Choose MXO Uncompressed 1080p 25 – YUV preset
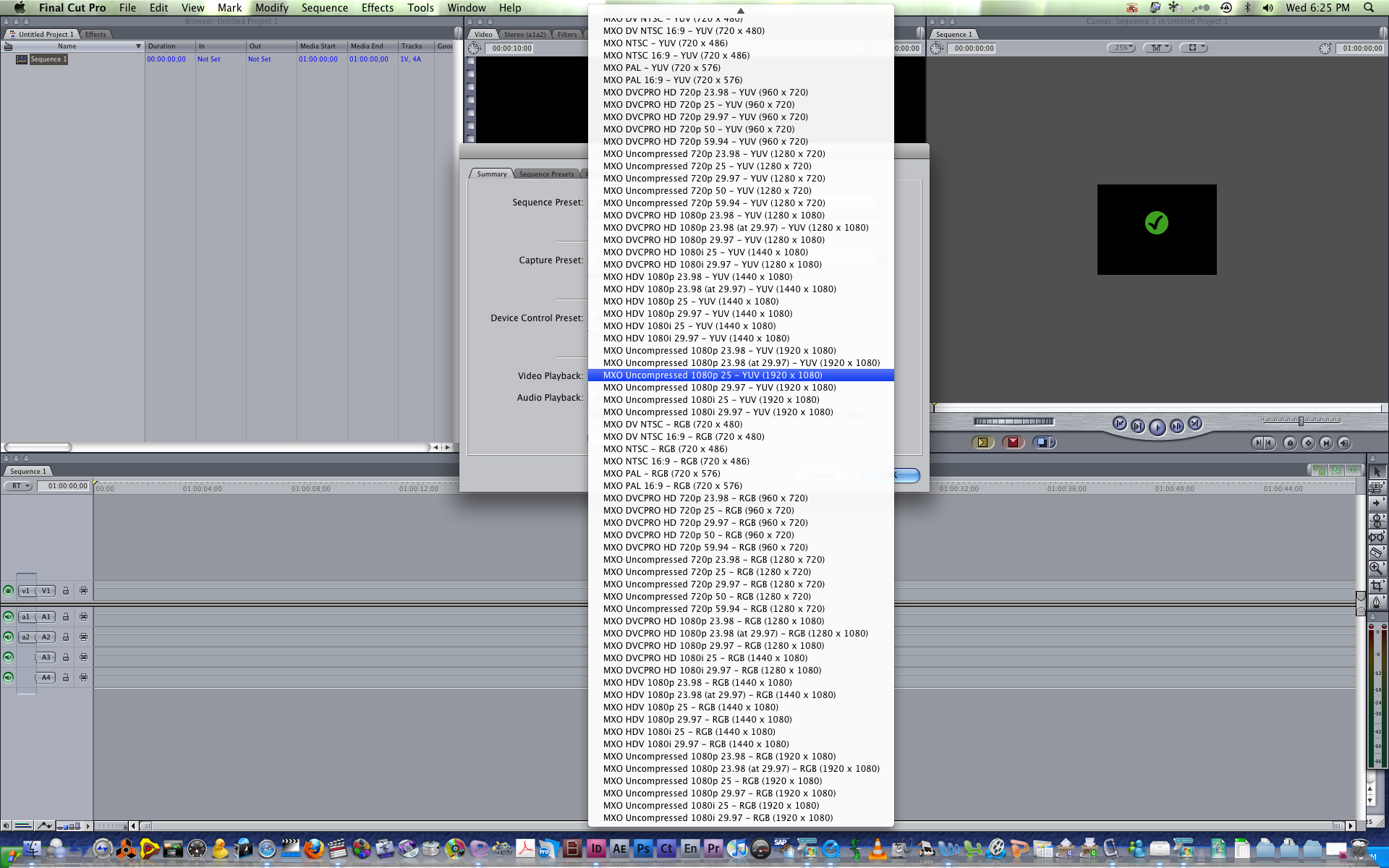The image size is (1389, 868). (x=741, y=375)
